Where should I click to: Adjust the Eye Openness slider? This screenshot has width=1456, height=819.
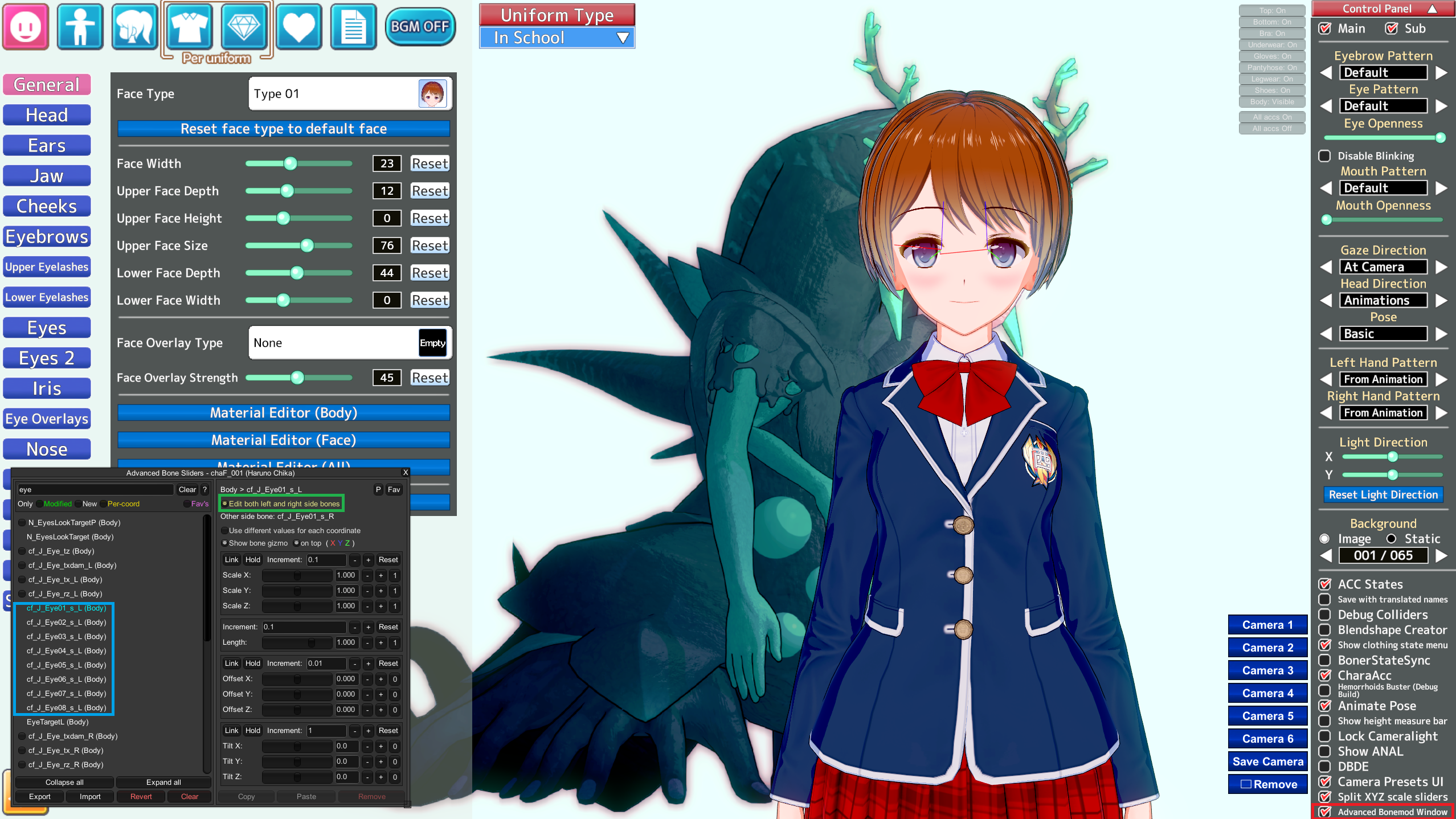tap(1383, 137)
